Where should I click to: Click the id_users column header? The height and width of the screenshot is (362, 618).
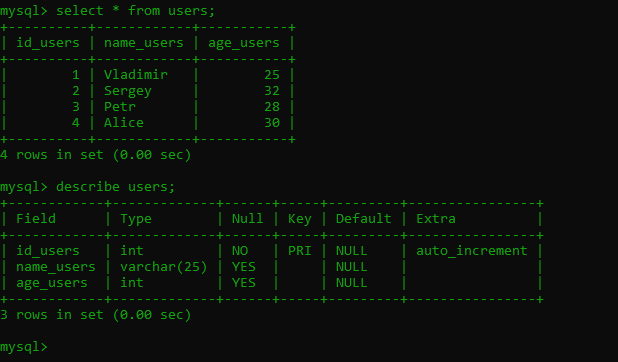coord(48,43)
